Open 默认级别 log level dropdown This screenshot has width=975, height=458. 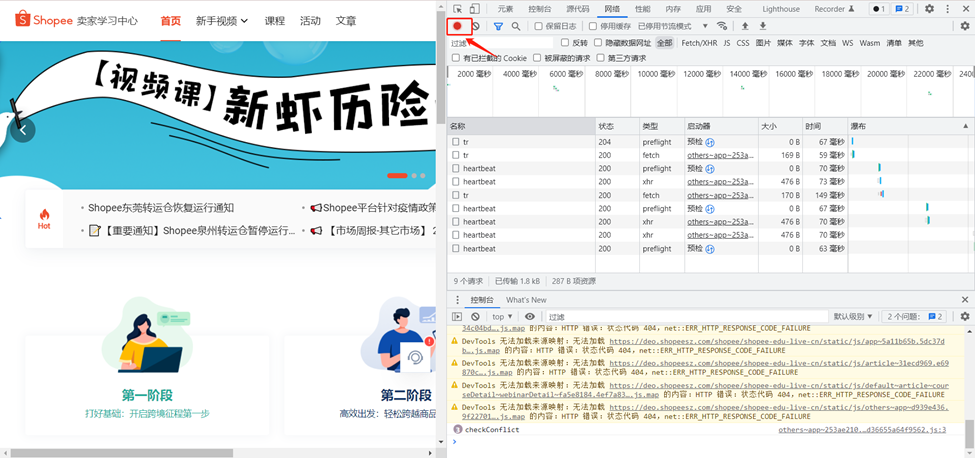coord(853,316)
